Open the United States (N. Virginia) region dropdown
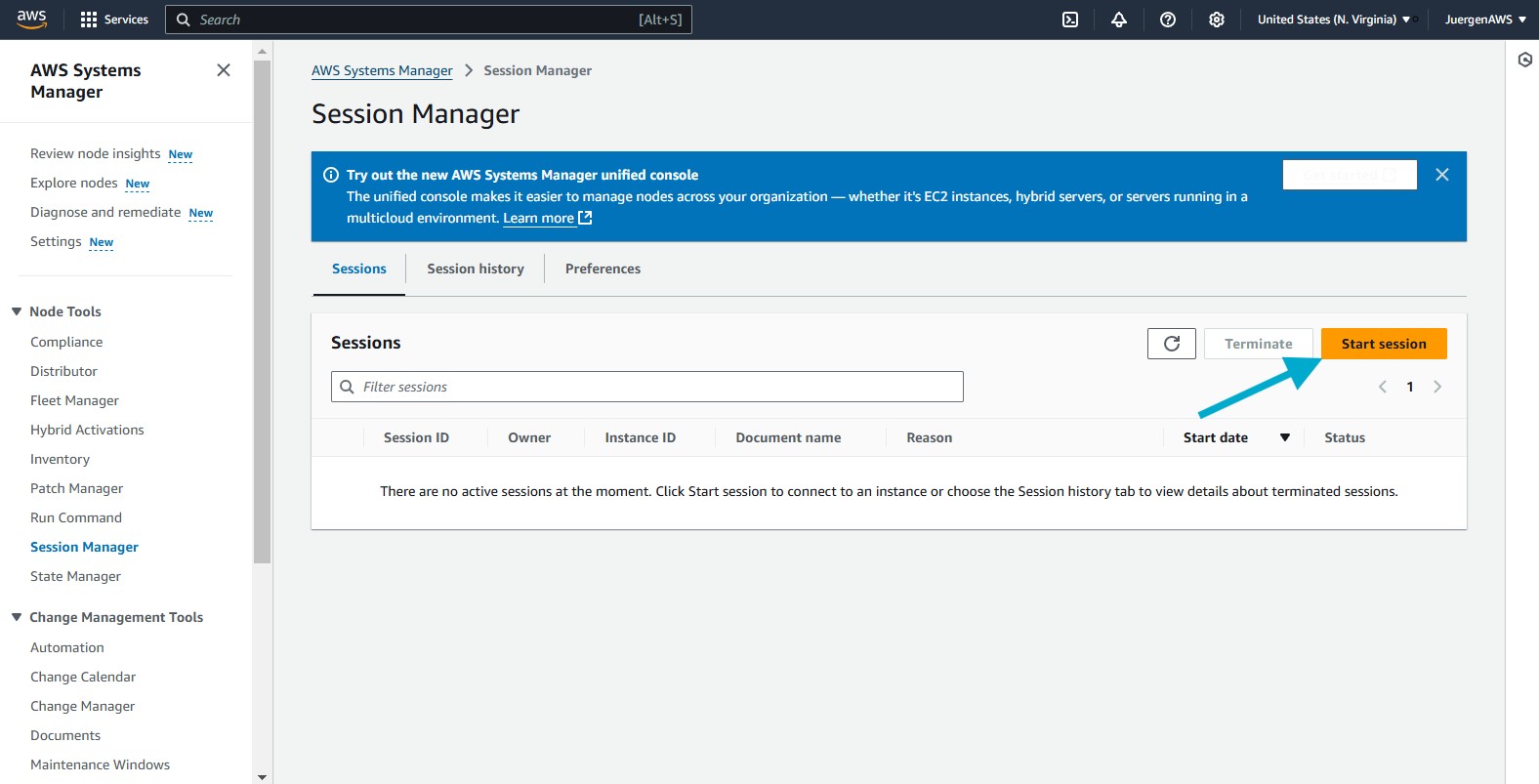Screen dimensions: 1539x784 pyautogui.click(x=1333, y=20)
